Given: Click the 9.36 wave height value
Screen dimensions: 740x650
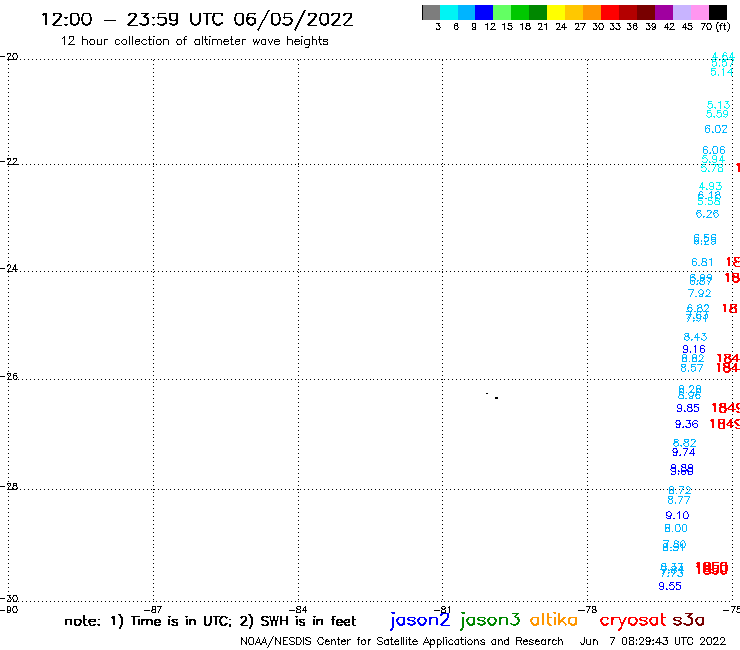Looking at the screenshot, I should [x=687, y=424].
